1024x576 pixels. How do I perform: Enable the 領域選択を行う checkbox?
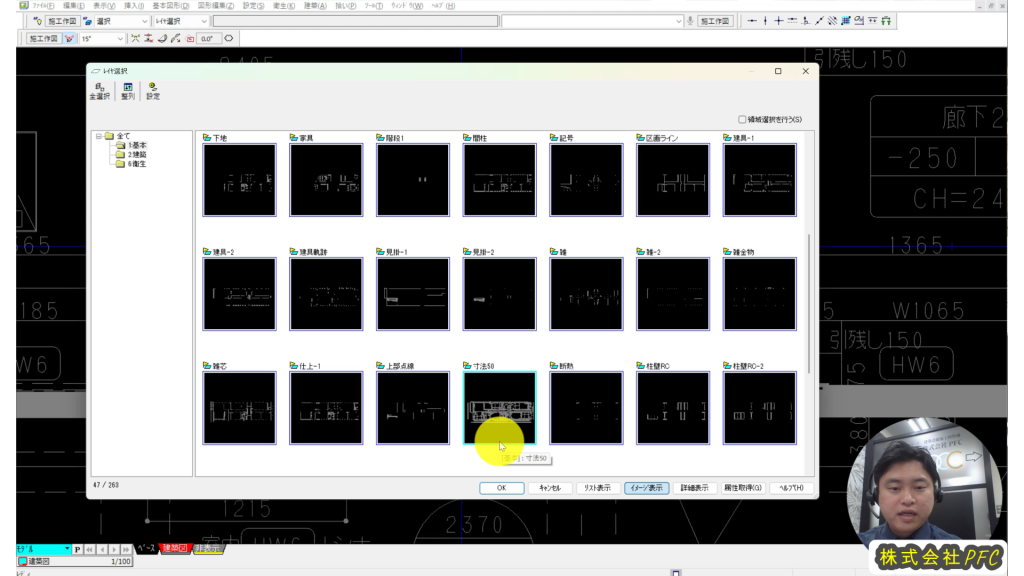click(x=742, y=119)
